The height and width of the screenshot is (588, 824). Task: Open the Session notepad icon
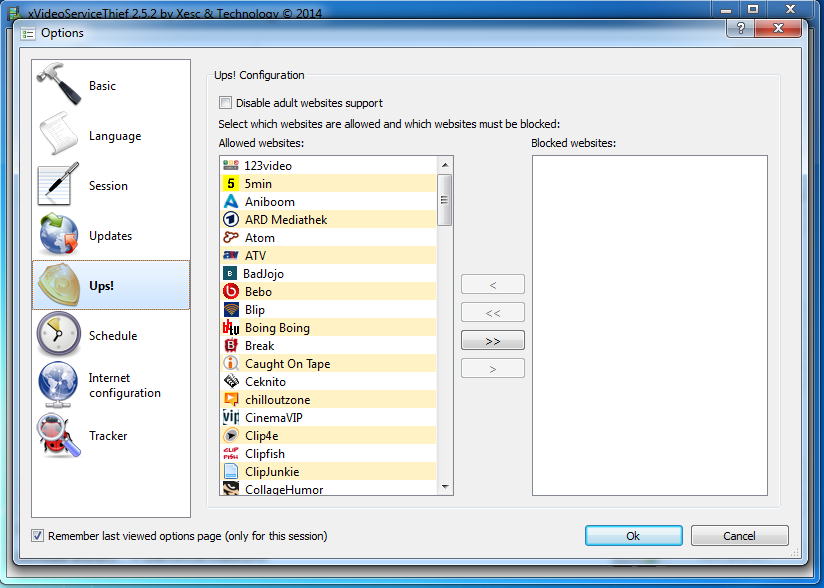click(x=59, y=186)
